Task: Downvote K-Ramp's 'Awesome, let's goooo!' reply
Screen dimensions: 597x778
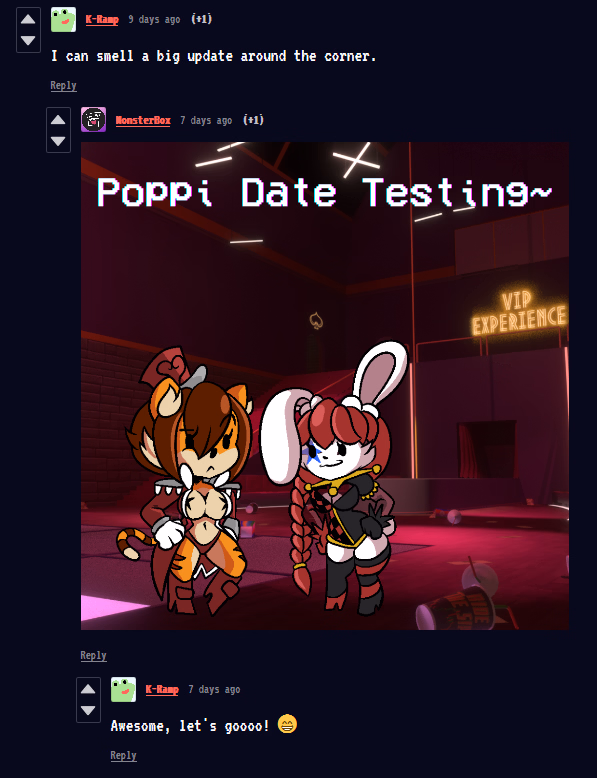Action: (x=88, y=710)
